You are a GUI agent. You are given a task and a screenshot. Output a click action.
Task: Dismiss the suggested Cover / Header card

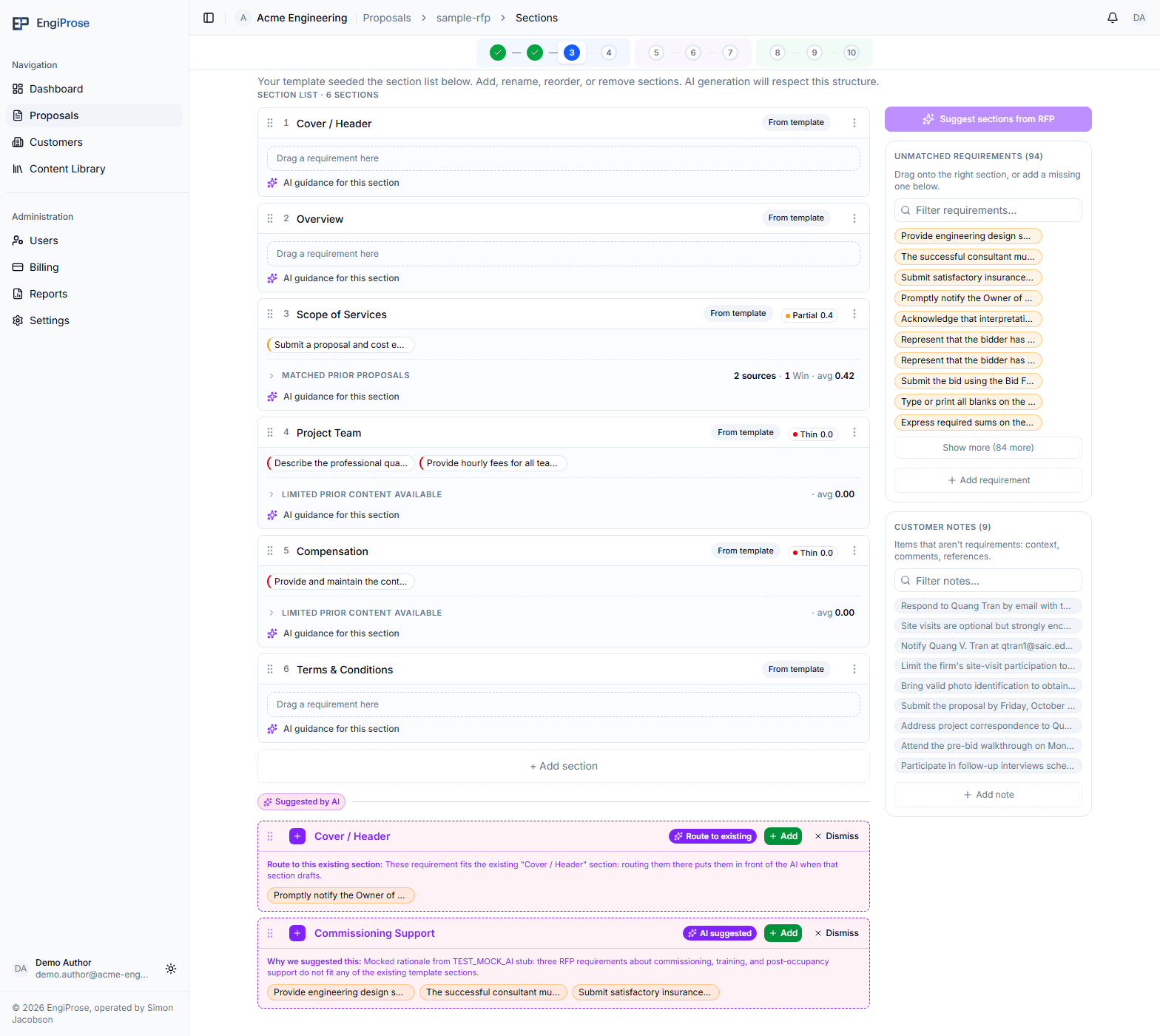[837, 836]
